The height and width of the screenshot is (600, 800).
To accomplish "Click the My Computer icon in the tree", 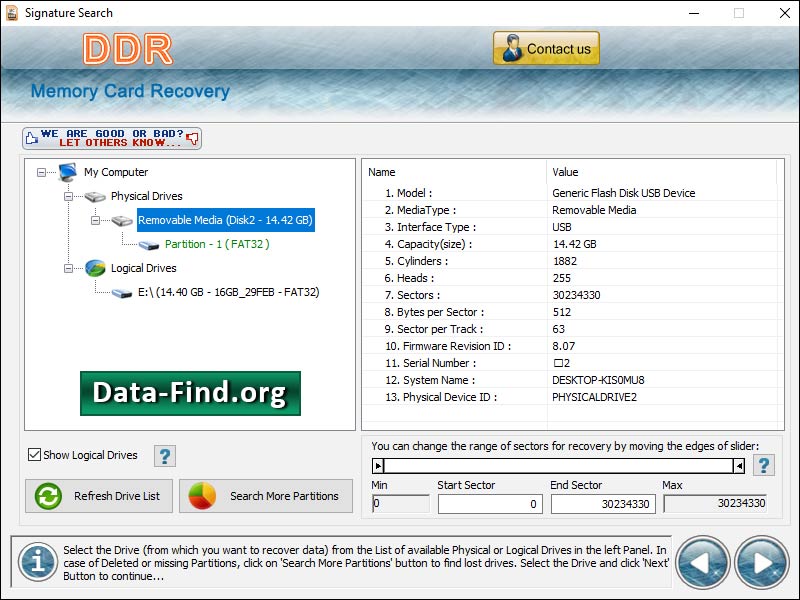I will [66, 171].
